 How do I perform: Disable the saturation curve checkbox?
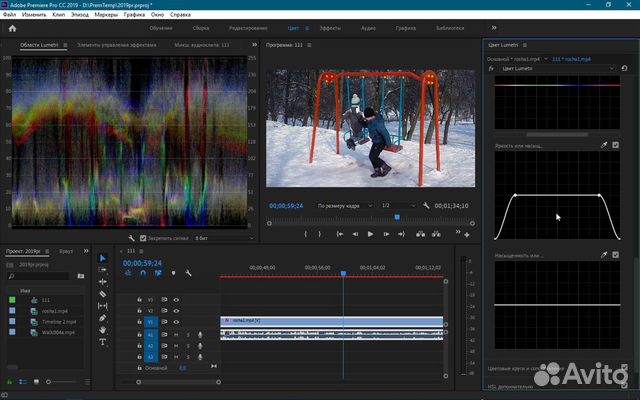615,256
